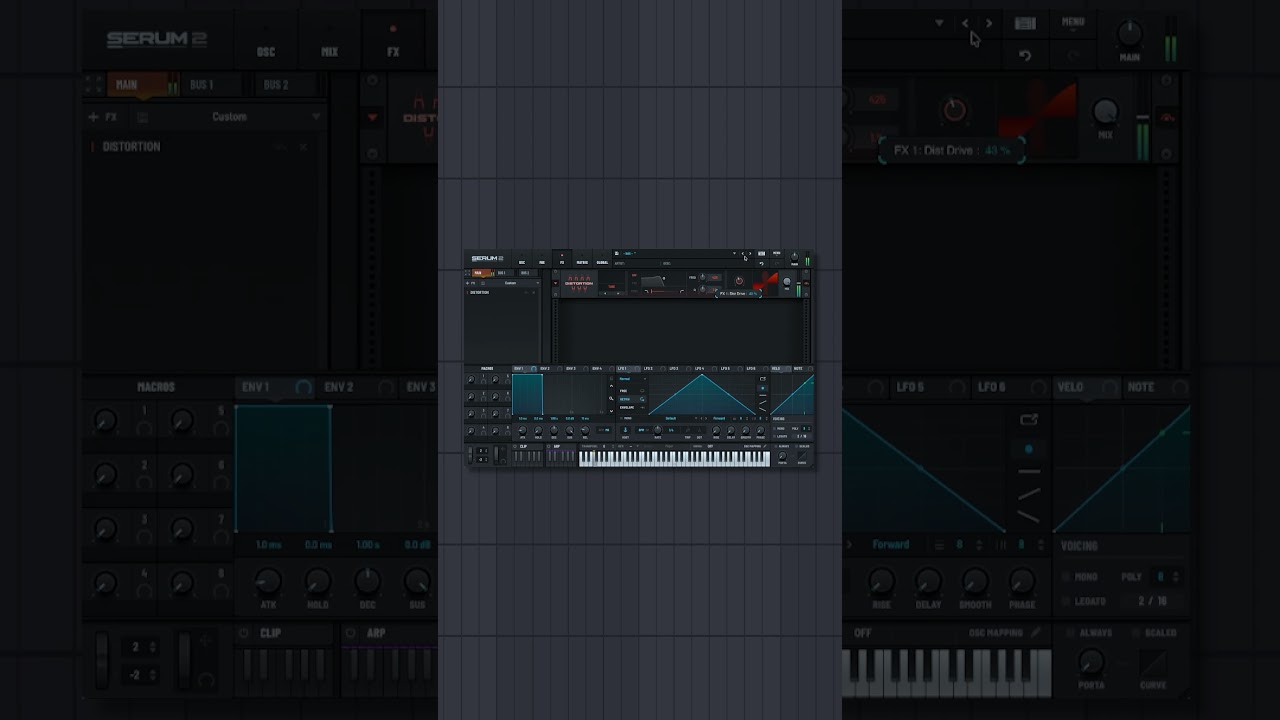The width and height of the screenshot is (1280, 720).
Task: Click the up chevron beside envelope graph
Action: coord(611,386)
